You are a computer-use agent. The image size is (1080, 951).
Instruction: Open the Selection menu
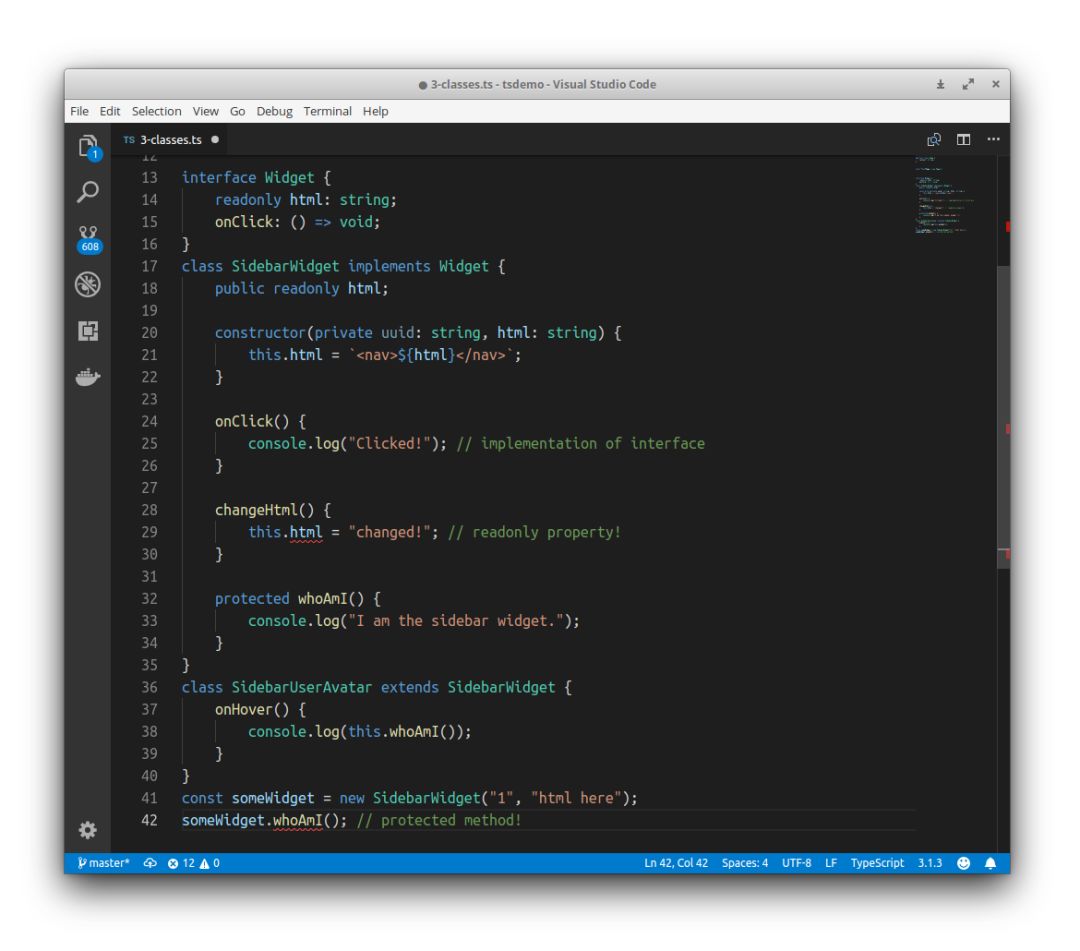(156, 111)
